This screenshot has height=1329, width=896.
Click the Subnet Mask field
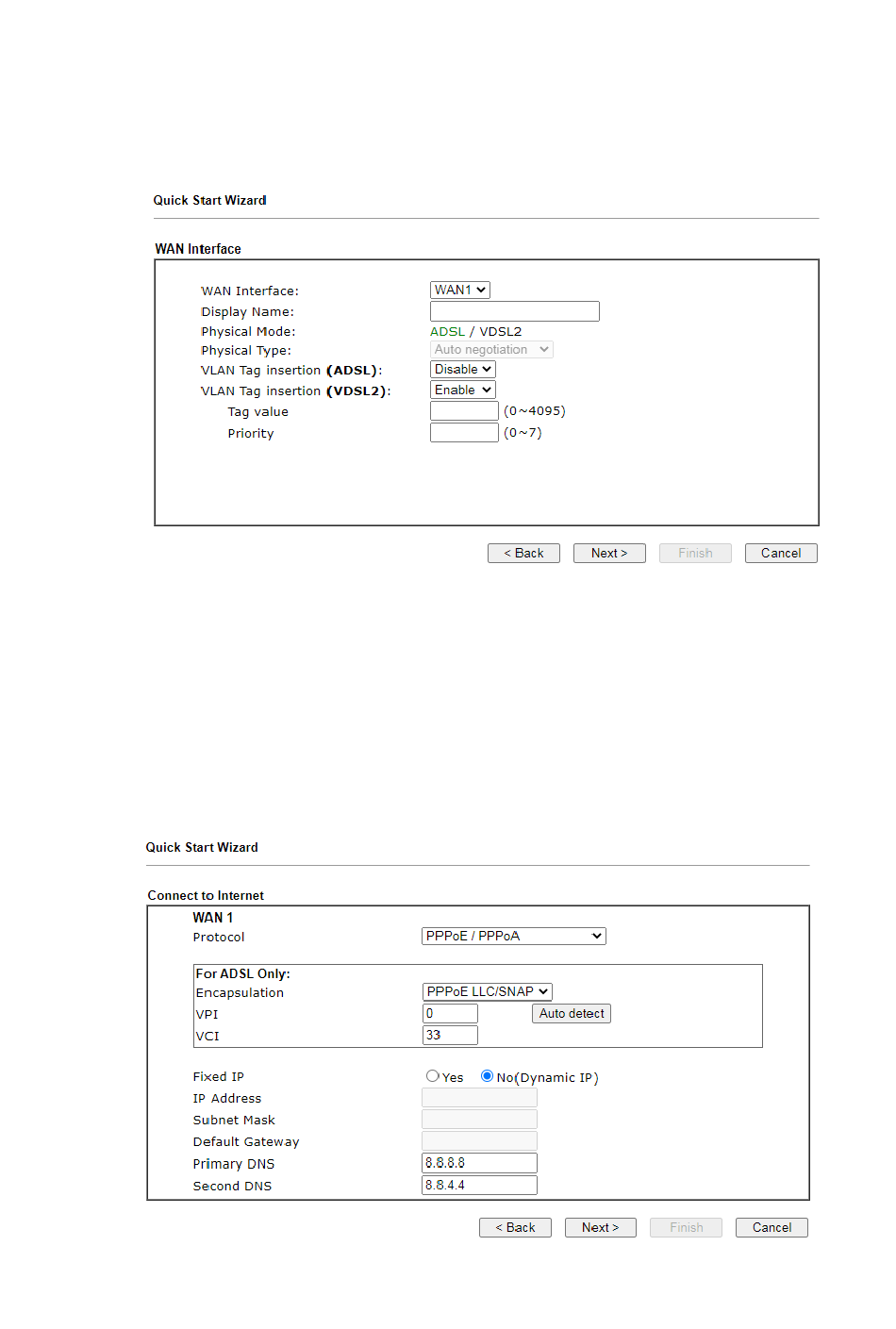click(x=479, y=1119)
